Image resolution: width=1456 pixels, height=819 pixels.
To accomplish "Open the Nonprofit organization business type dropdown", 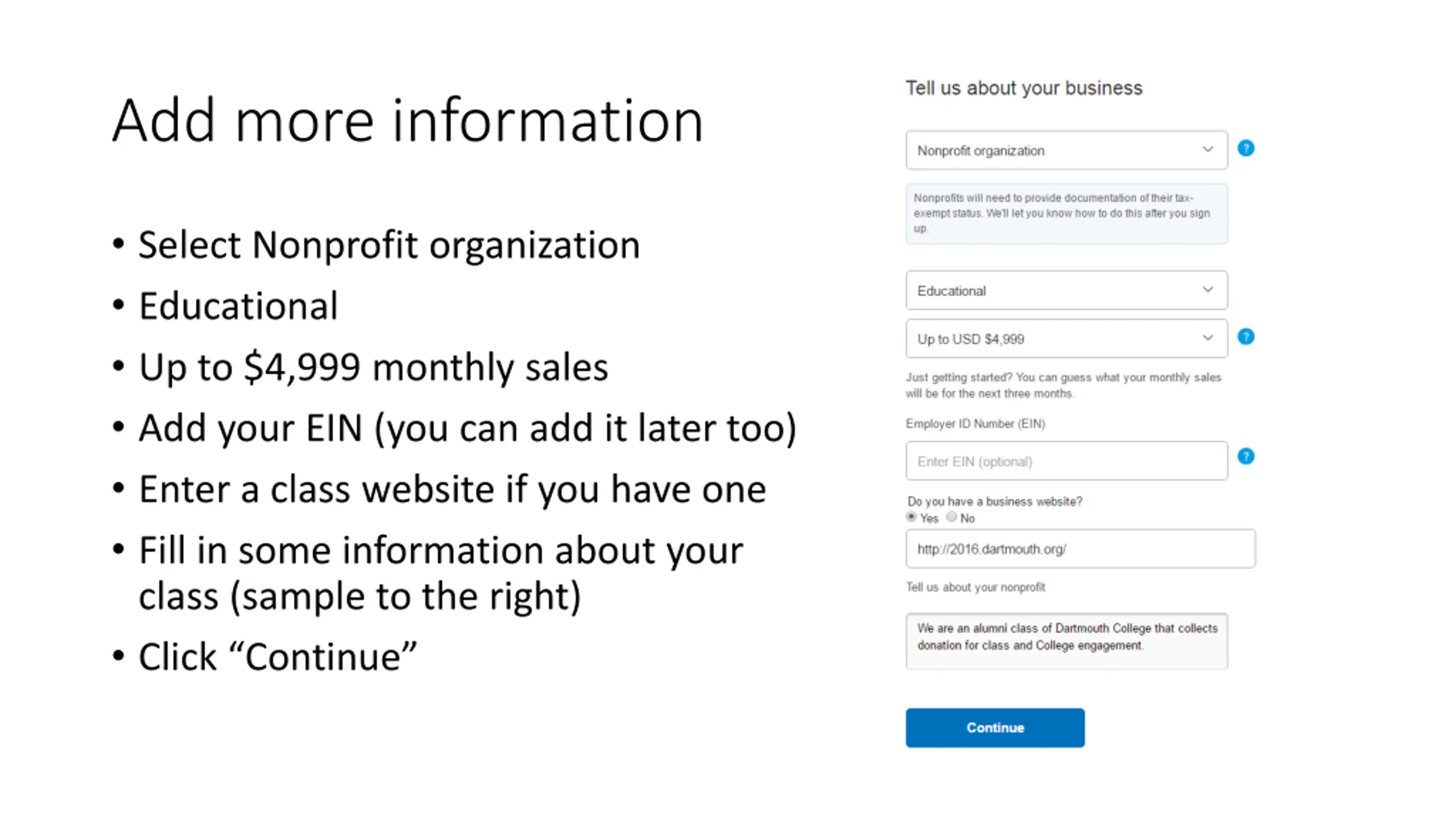I will pos(1066,150).
